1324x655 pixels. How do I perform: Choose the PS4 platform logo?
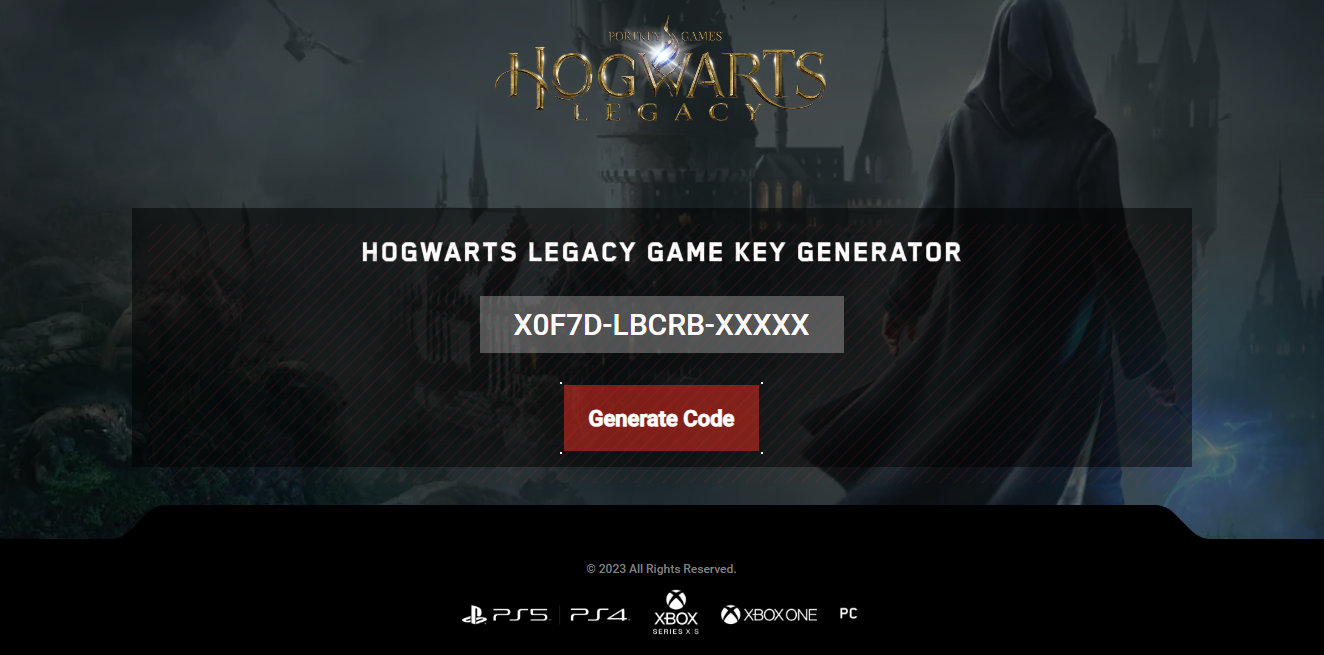point(600,615)
